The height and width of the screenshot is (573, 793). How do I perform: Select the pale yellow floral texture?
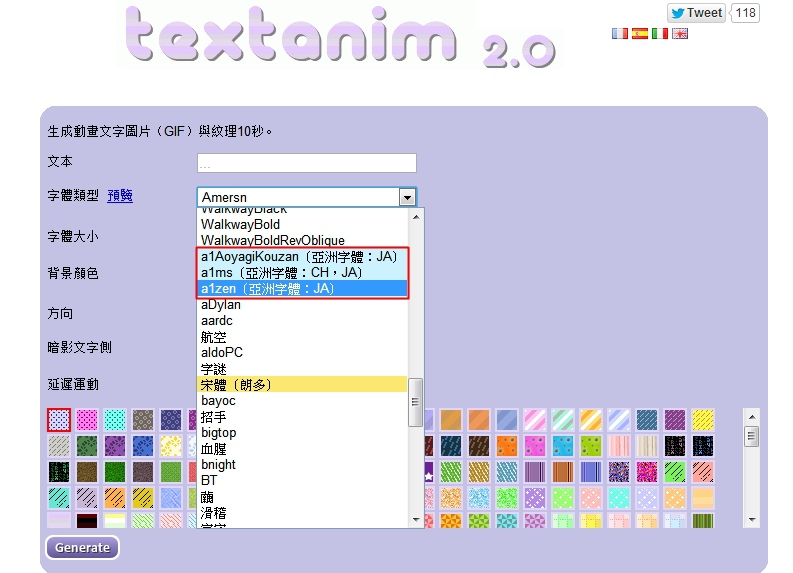(171, 446)
